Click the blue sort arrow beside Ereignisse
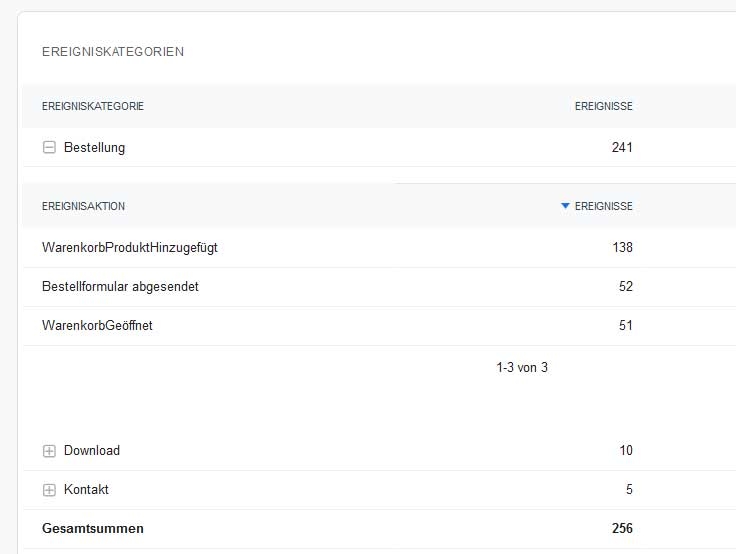The height and width of the screenshot is (554, 736). (x=565, y=206)
